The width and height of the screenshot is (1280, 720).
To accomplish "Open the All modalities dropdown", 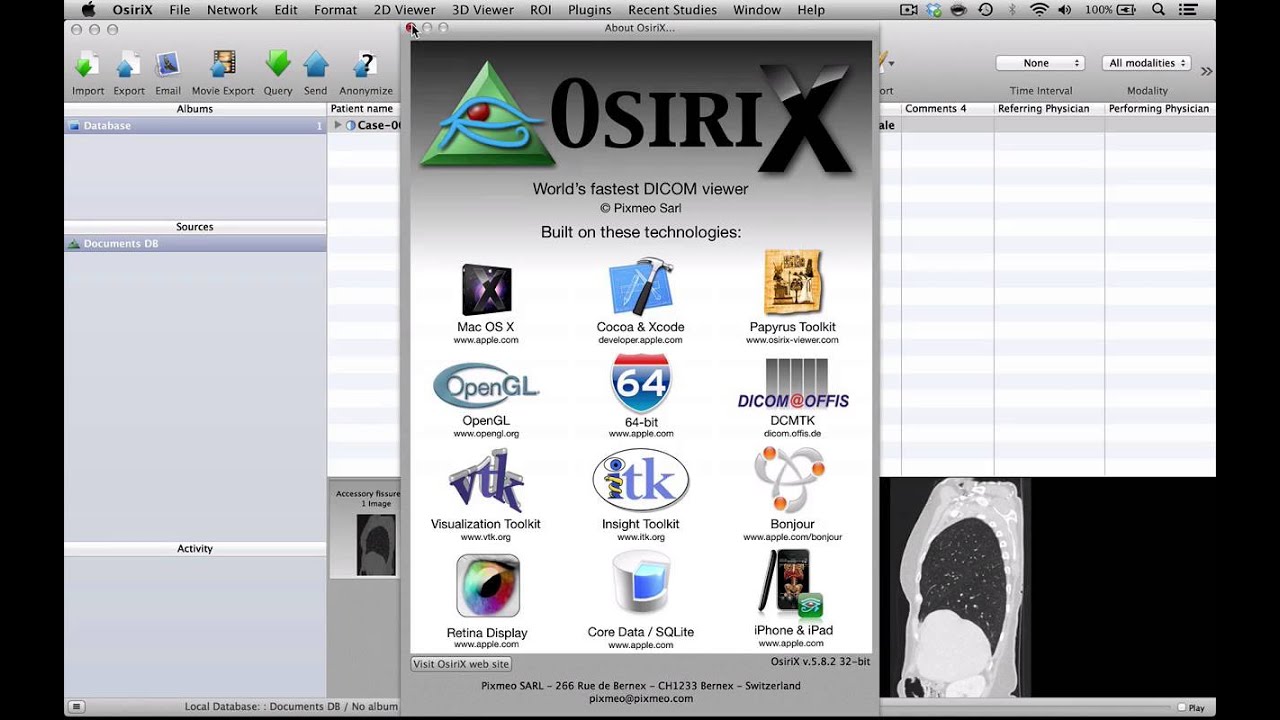I will pyautogui.click(x=1147, y=63).
